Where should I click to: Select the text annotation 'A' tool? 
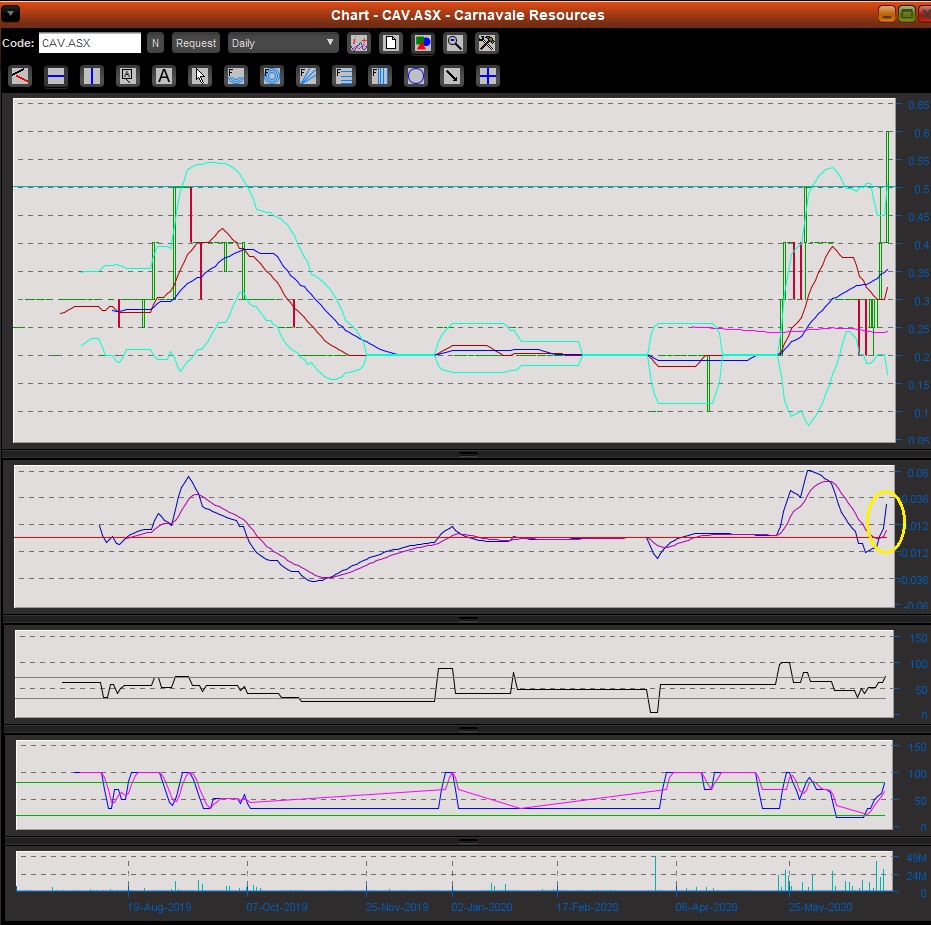(x=164, y=76)
